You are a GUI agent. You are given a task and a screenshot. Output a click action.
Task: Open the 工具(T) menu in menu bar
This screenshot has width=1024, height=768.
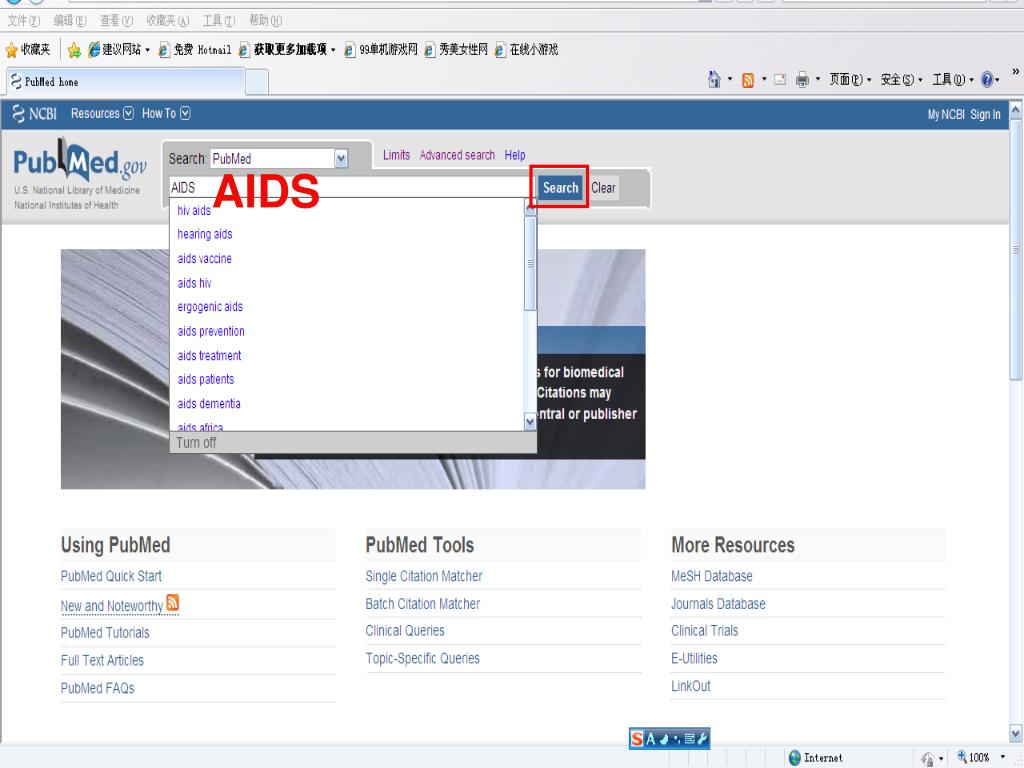(219, 21)
